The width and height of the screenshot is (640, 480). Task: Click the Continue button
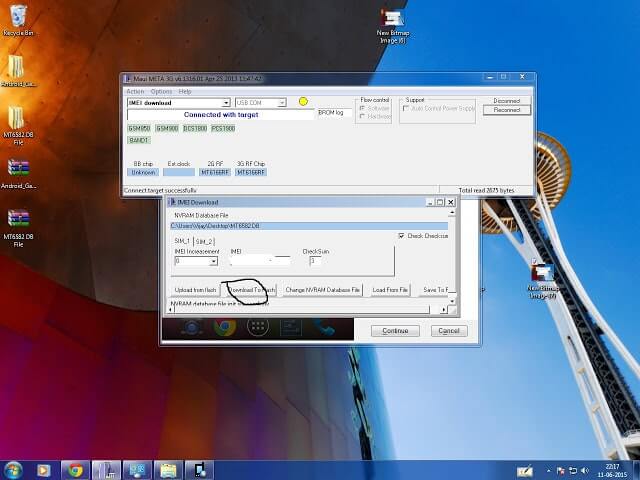click(x=395, y=331)
